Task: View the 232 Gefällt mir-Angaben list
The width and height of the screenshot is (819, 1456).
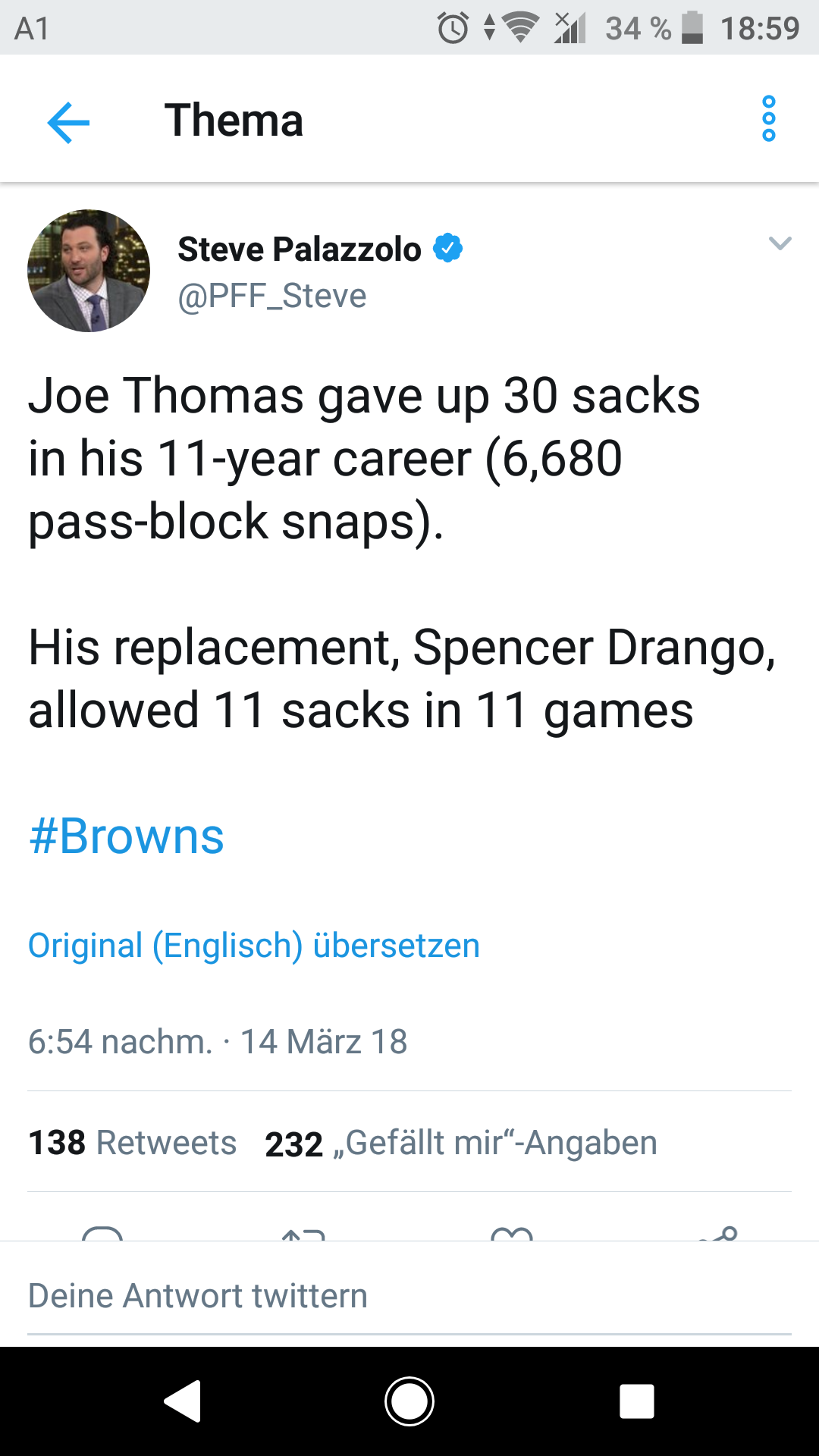Action: [x=461, y=1143]
